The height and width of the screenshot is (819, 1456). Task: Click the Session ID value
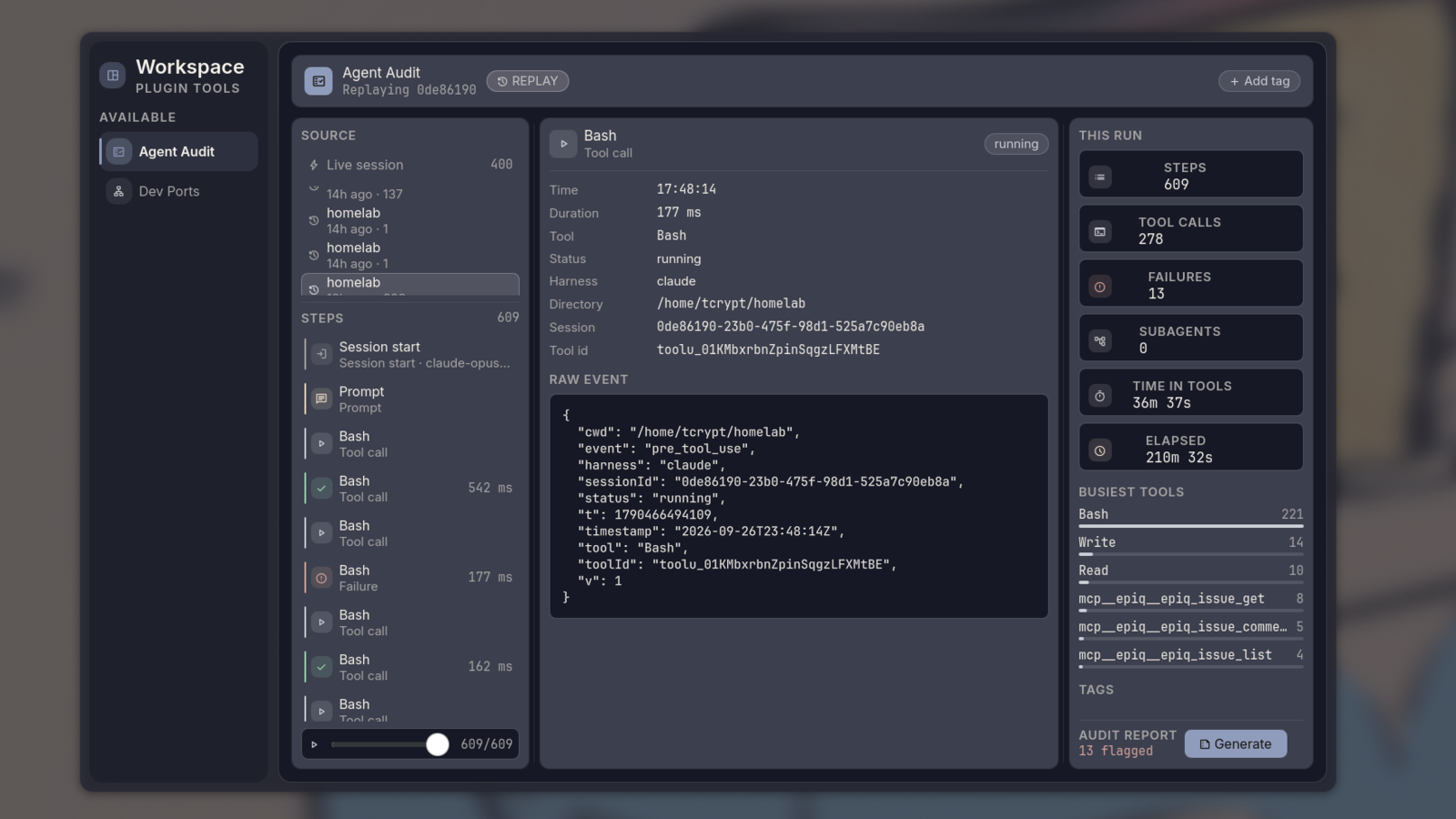tap(790, 327)
